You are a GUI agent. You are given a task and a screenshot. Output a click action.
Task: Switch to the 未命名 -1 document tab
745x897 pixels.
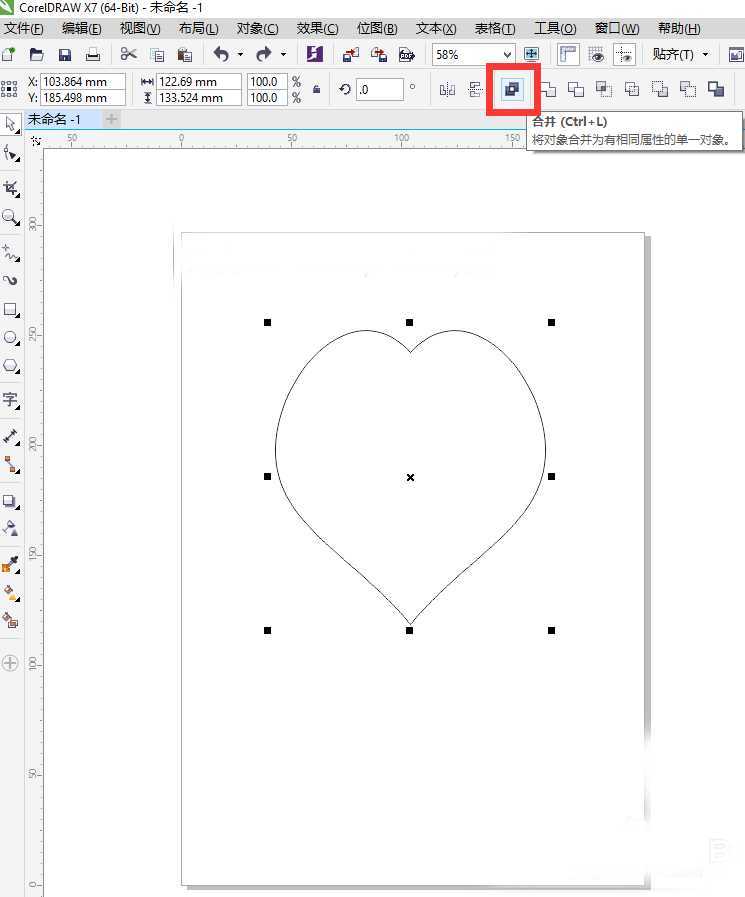coord(54,119)
